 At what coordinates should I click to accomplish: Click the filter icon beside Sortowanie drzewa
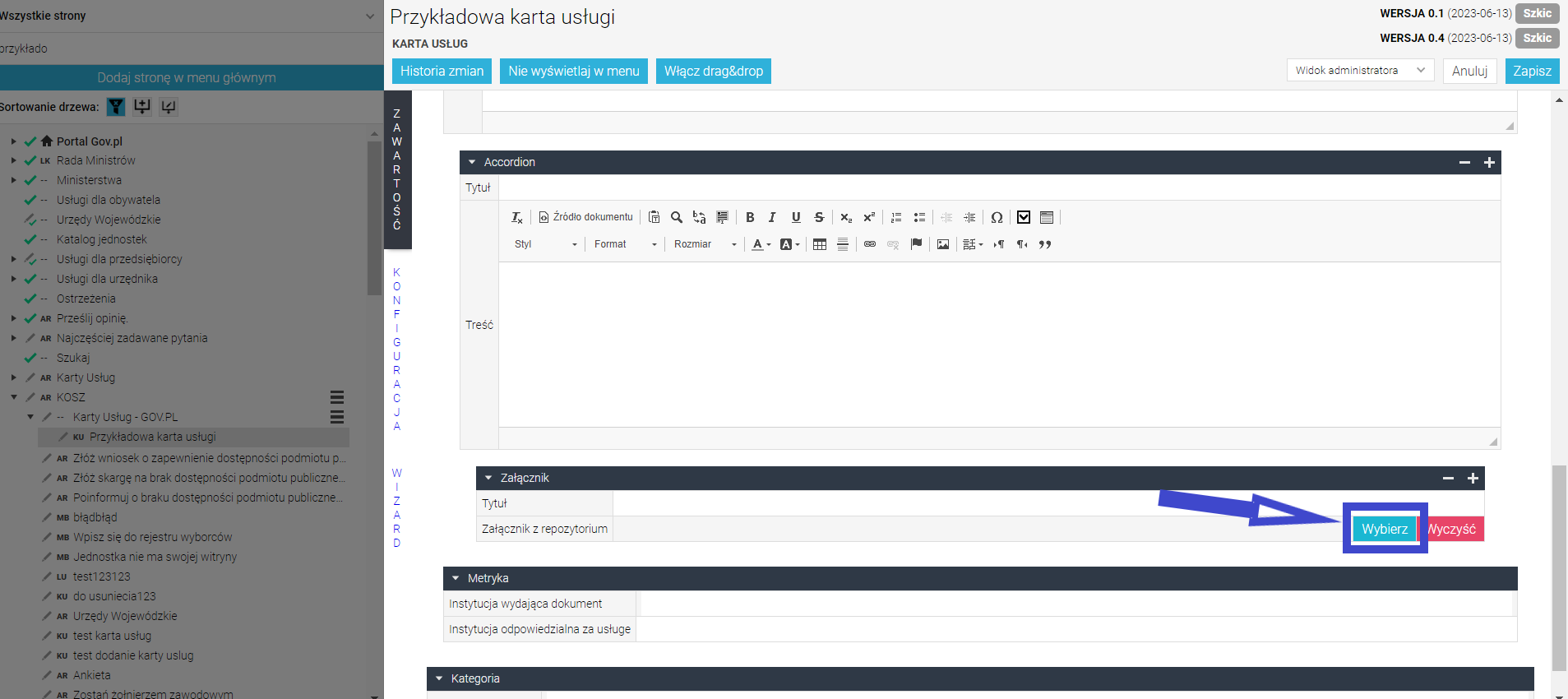pyautogui.click(x=116, y=107)
